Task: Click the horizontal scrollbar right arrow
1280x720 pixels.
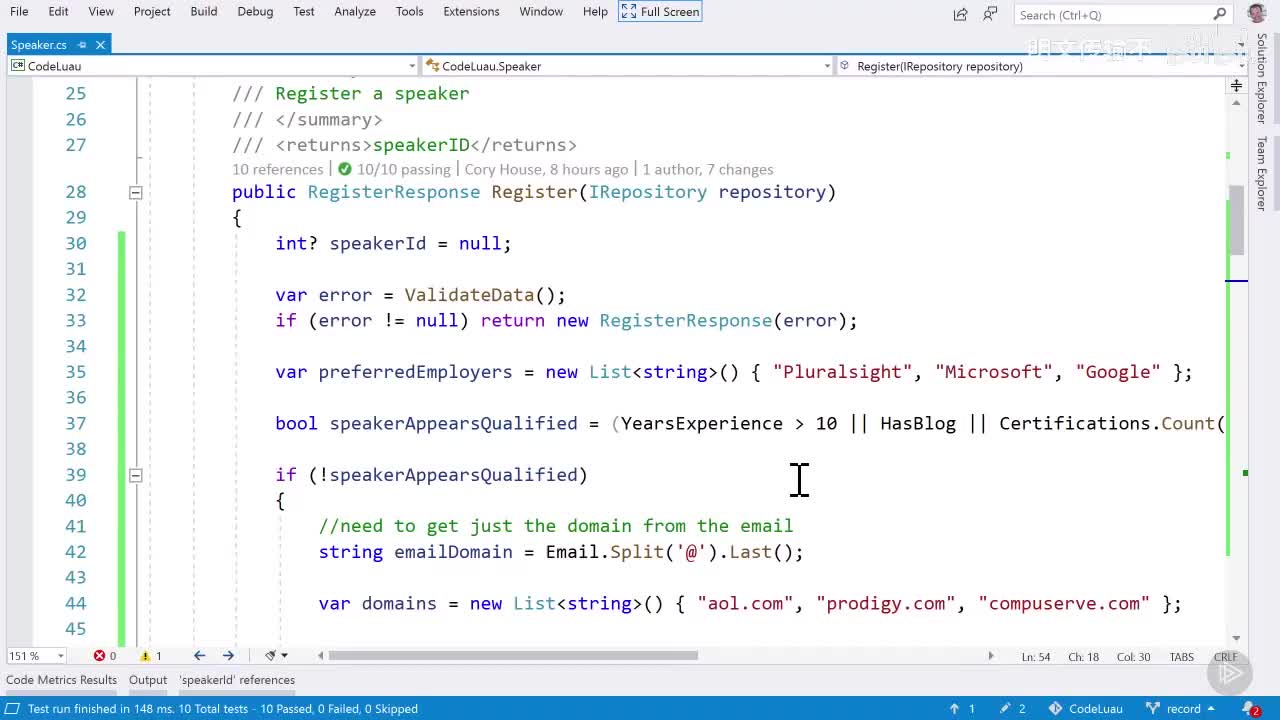Action: point(991,656)
